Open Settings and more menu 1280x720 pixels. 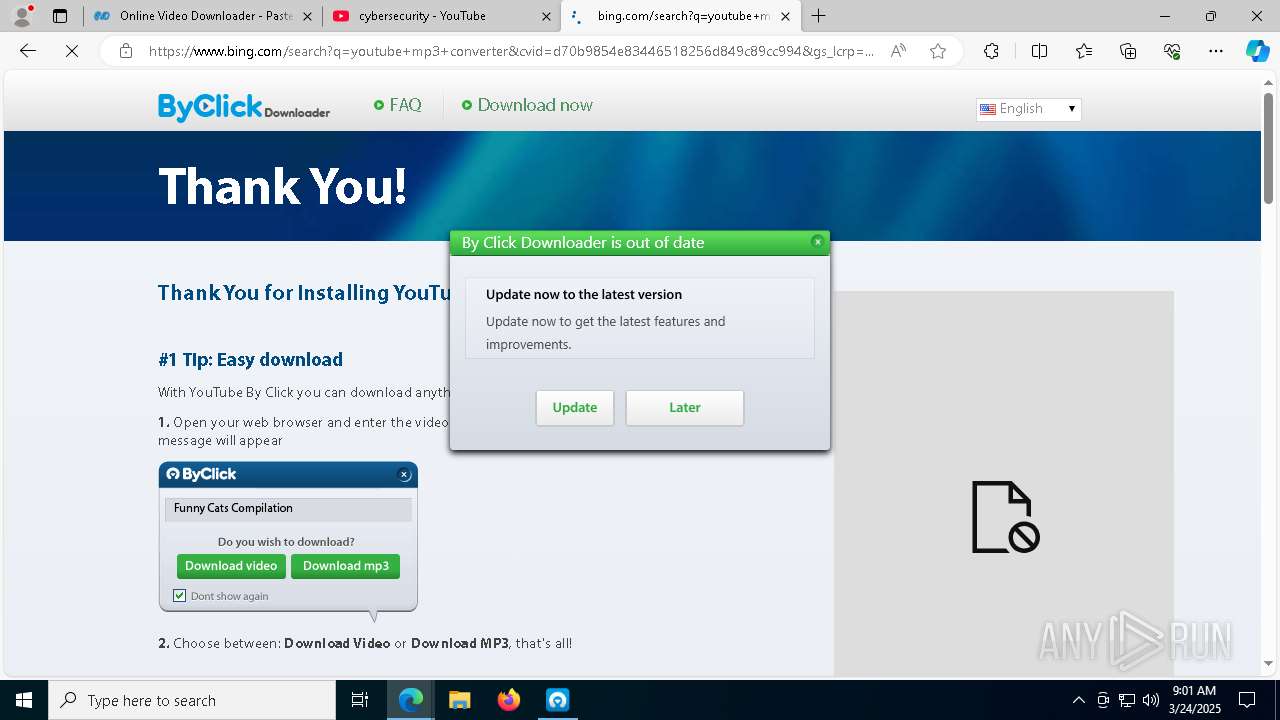tap(1216, 51)
